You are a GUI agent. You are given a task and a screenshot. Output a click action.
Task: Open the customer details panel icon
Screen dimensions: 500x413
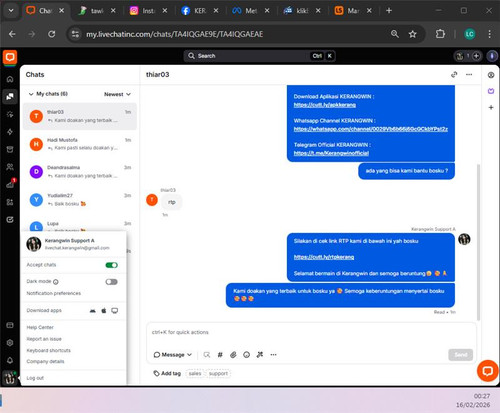click(491, 75)
